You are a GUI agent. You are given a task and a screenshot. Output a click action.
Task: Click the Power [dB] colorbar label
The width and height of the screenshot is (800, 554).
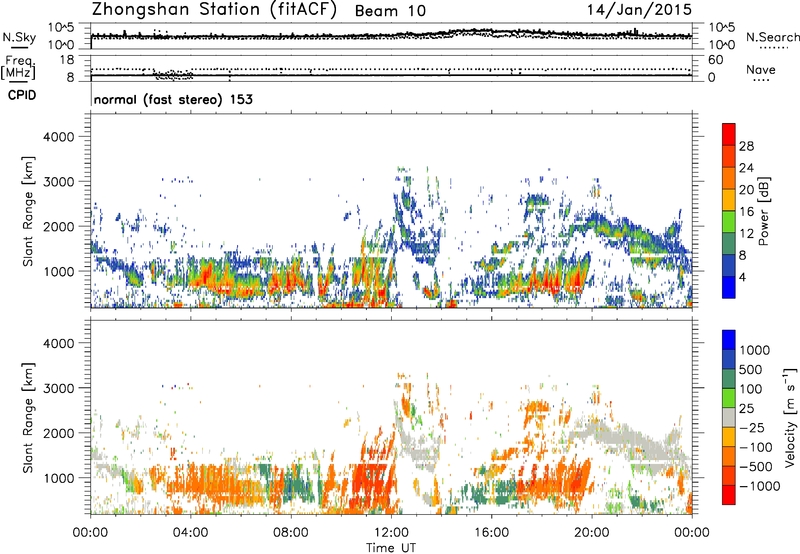[x=763, y=211]
